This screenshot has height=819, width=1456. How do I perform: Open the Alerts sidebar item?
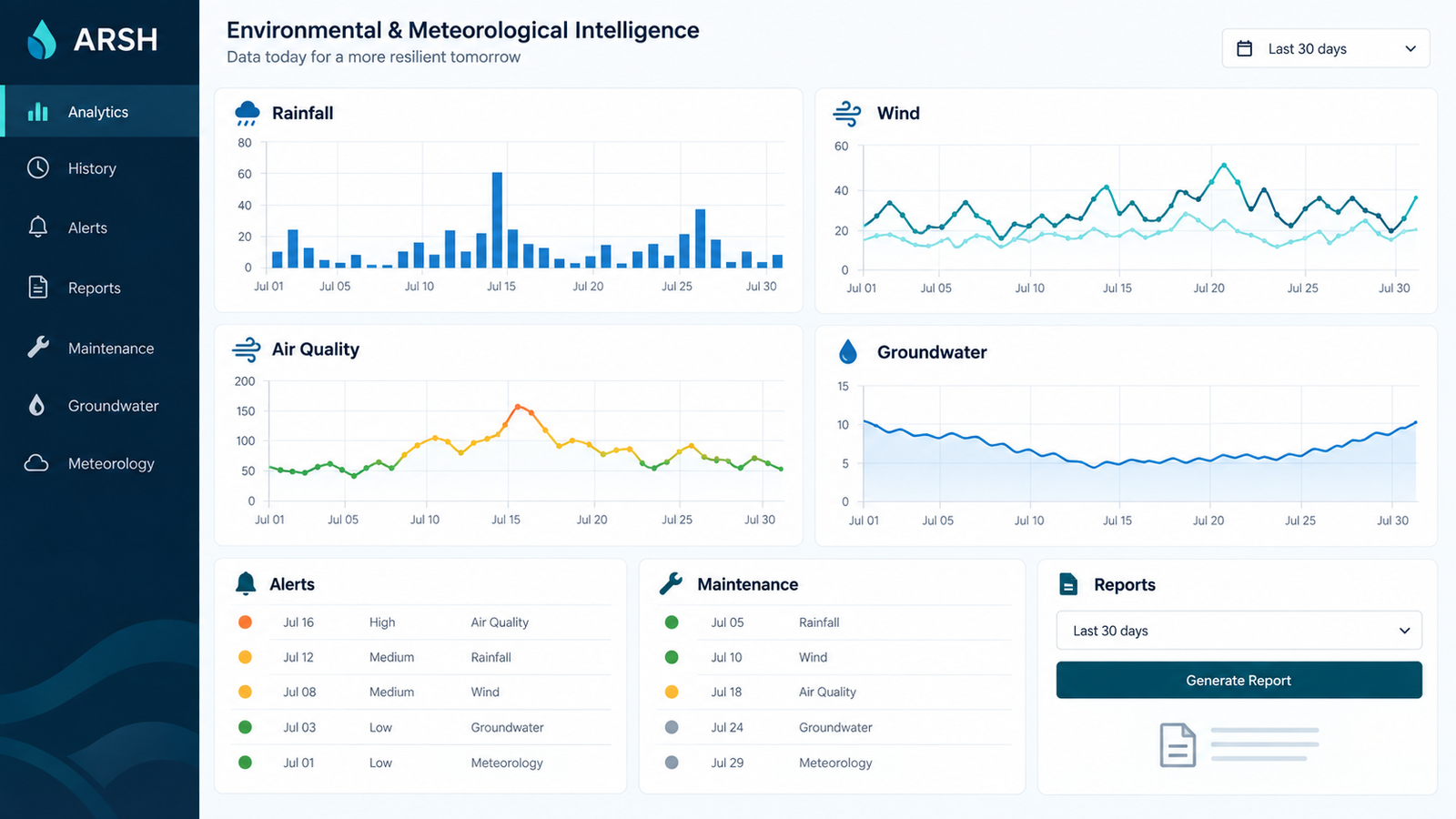coord(100,227)
